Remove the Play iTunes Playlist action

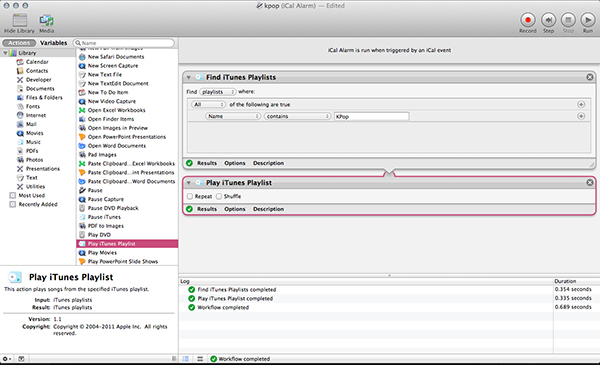point(590,182)
